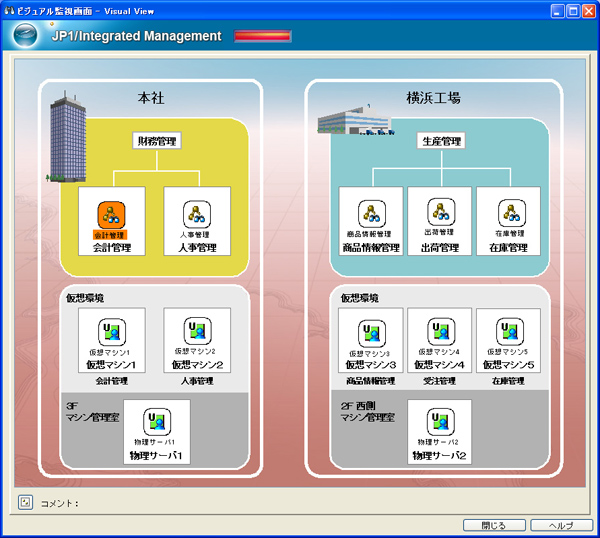Click the comment icon beside コメント
The height and width of the screenshot is (538, 600).
[26, 502]
